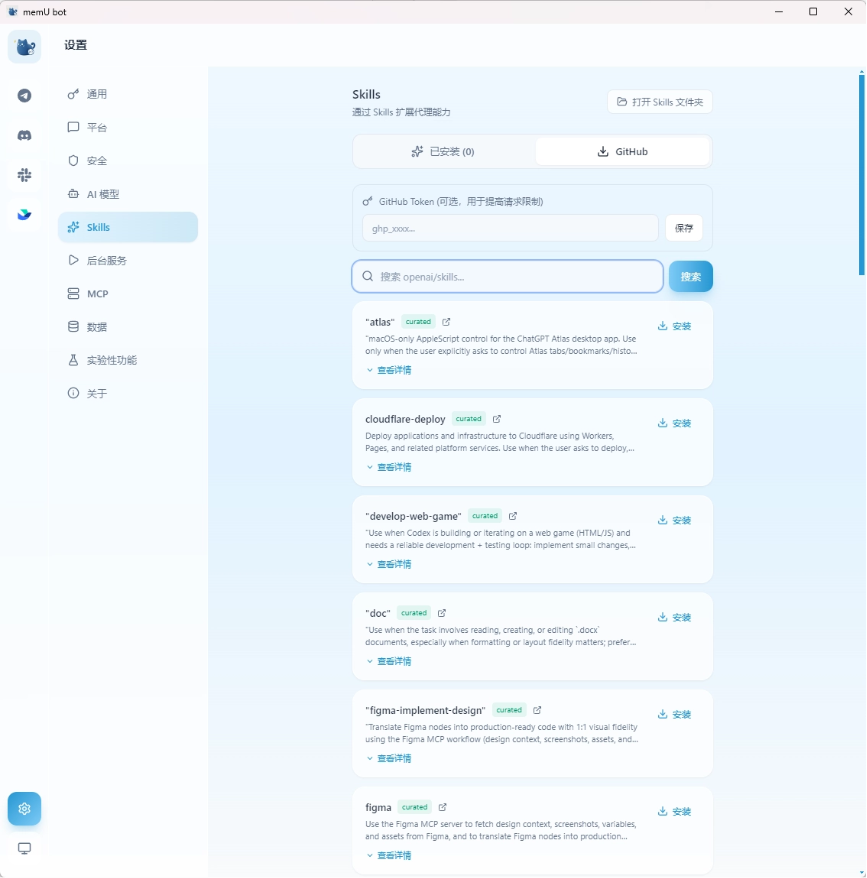Click the curated badge on doc
Image resolution: width=867 pixels, height=878 pixels.
414,613
